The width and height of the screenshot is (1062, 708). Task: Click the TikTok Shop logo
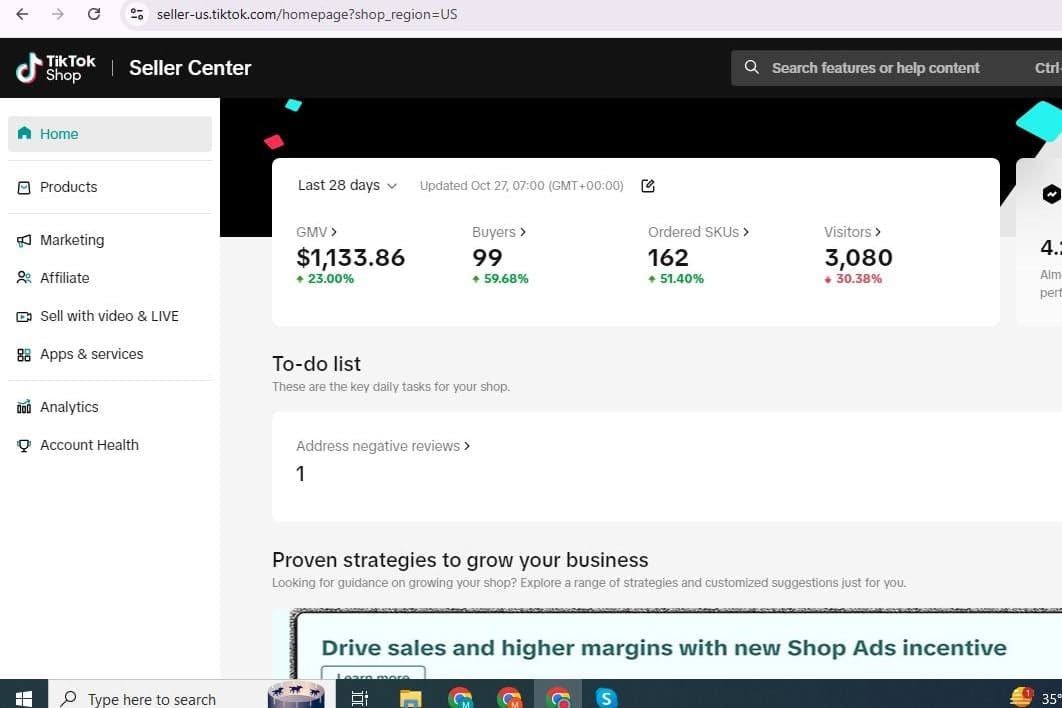point(56,68)
